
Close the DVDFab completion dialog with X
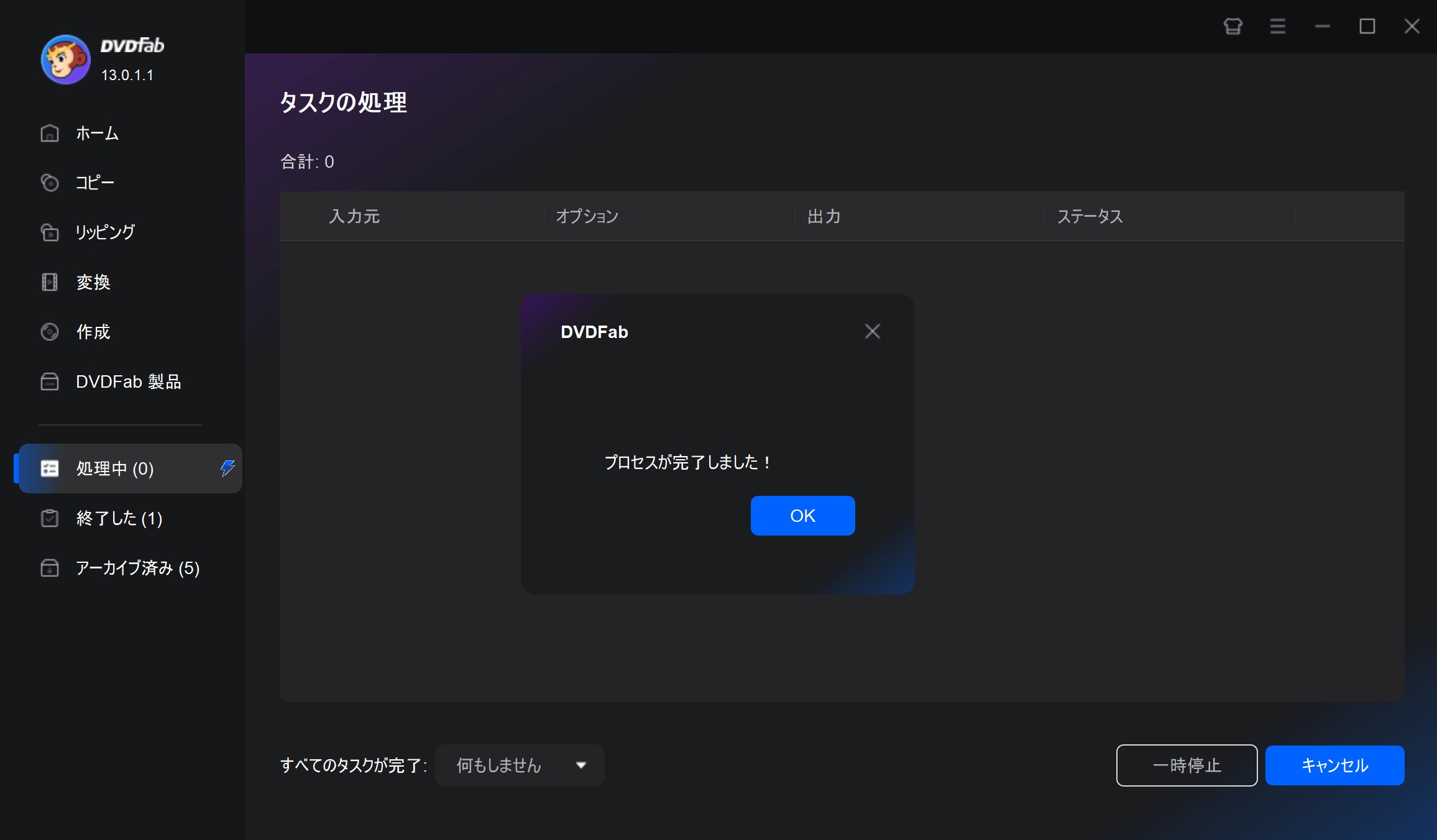coord(873,331)
